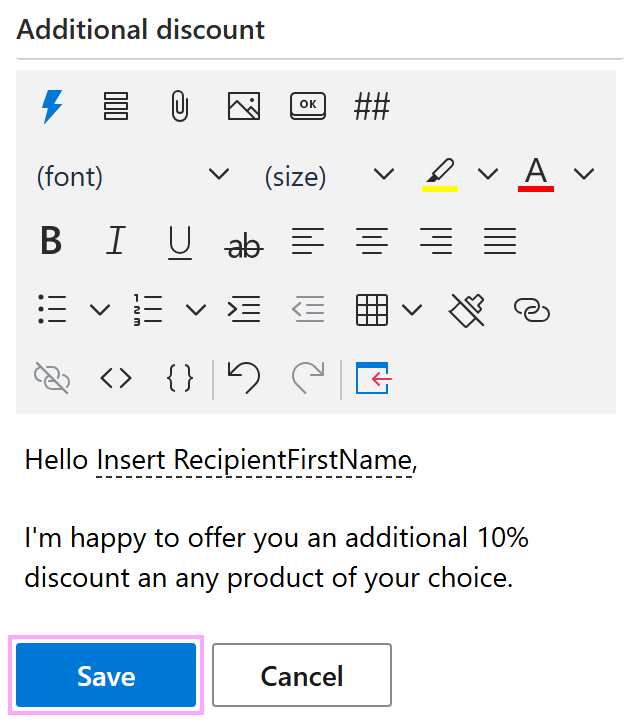Insert an image using the picture icon
This screenshot has width=638, height=724.
244,106
